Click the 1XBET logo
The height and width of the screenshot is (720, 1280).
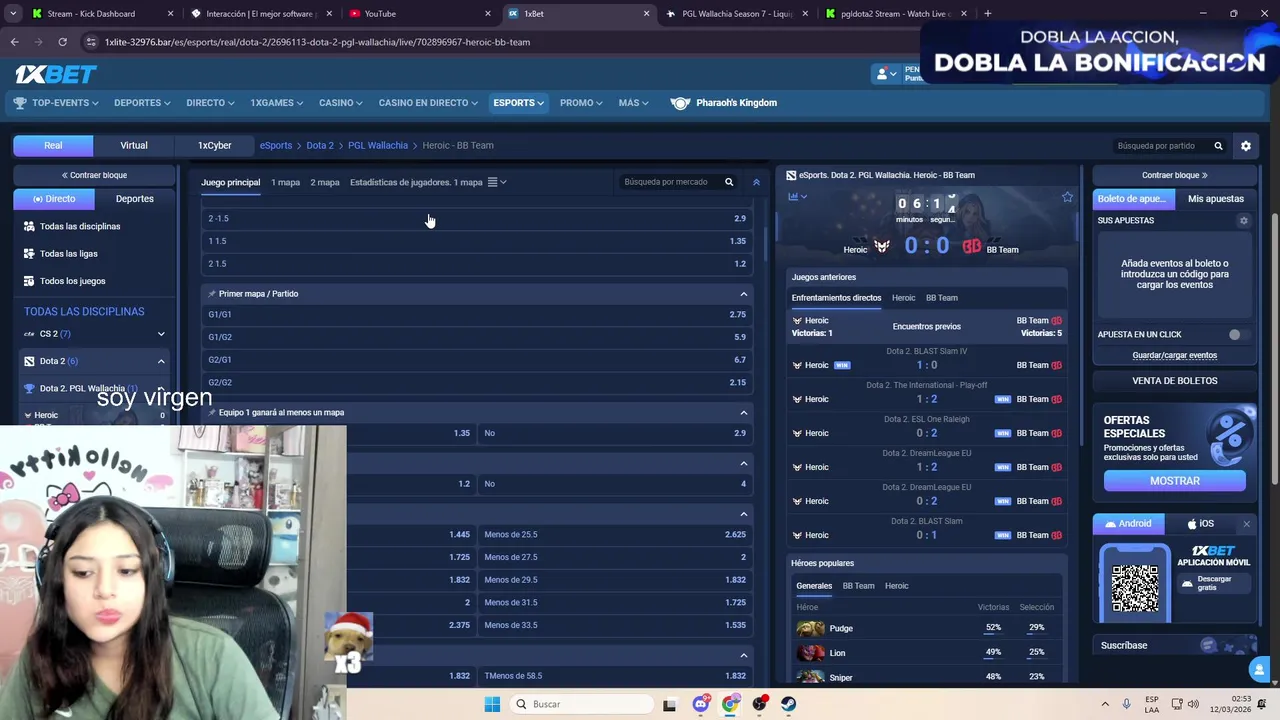55,74
